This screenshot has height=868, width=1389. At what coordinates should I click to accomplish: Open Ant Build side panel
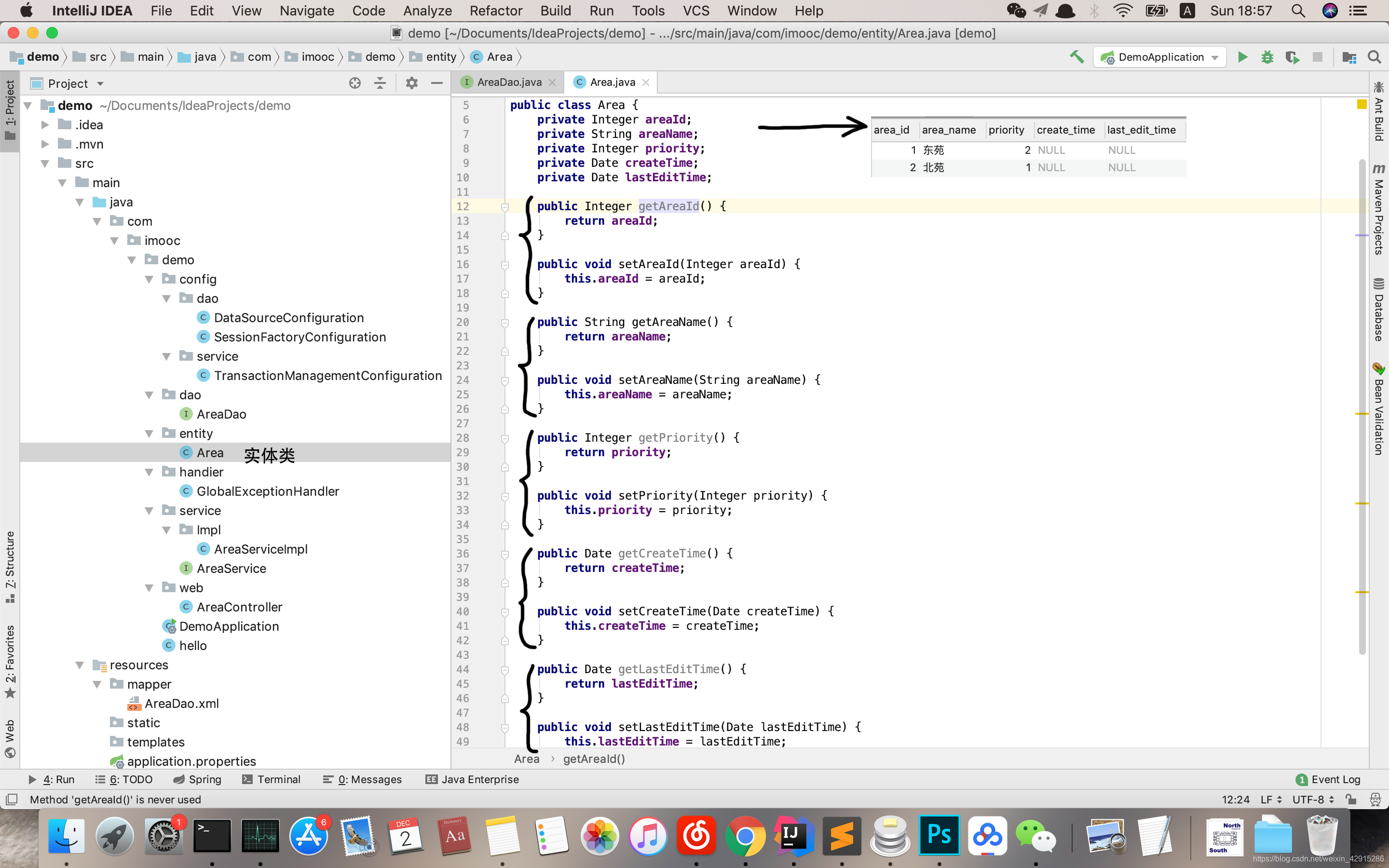click(x=1379, y=111)
